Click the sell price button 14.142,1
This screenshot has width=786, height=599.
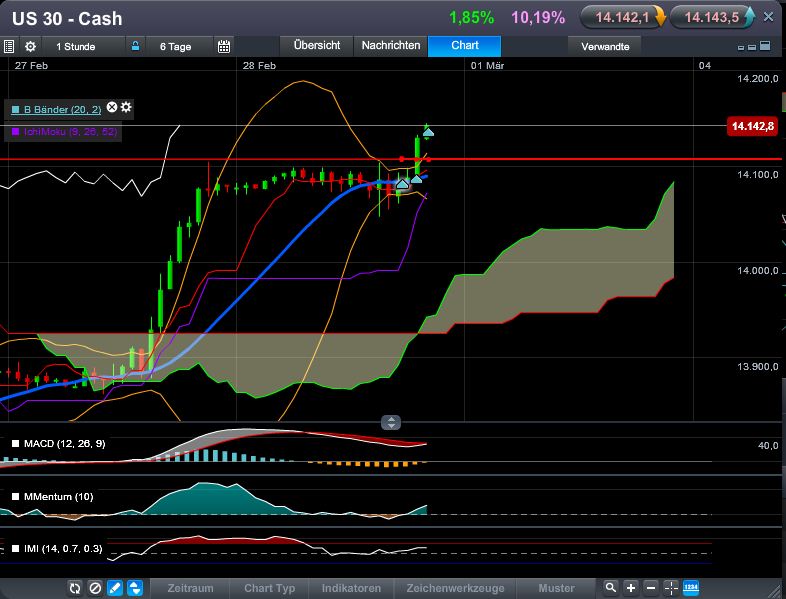click(623, 18)
